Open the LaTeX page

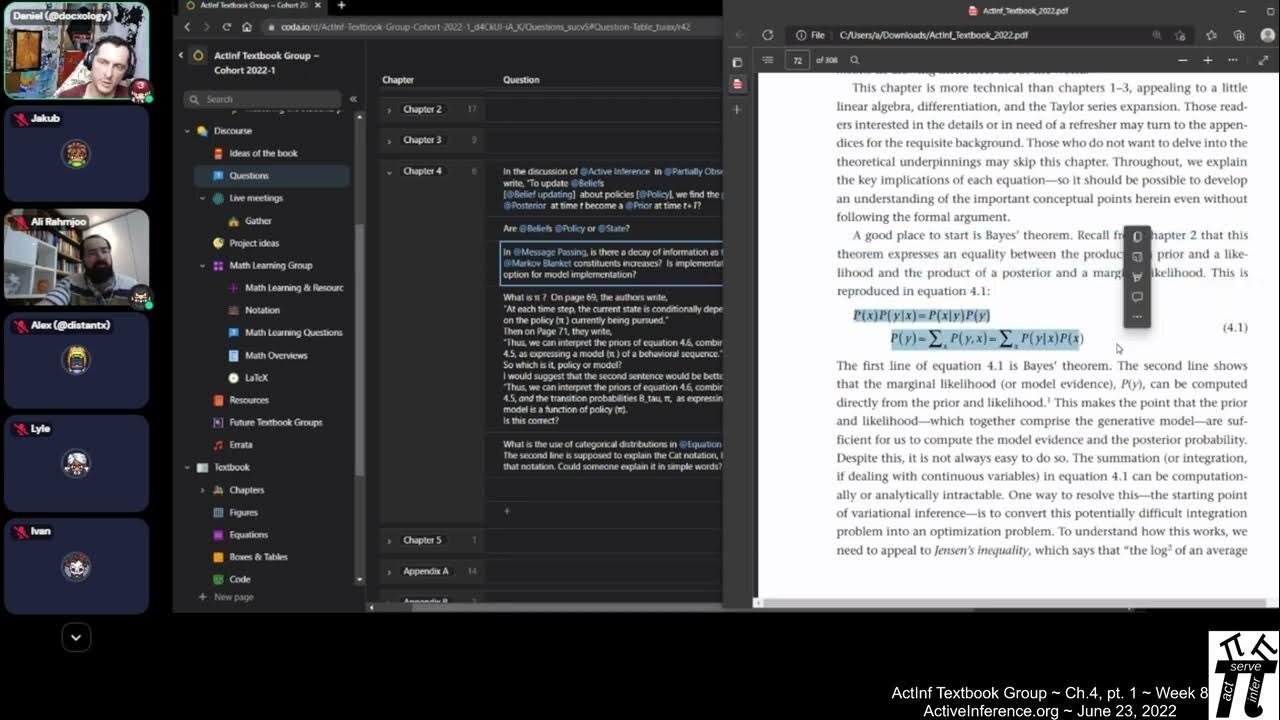(256, 378)
